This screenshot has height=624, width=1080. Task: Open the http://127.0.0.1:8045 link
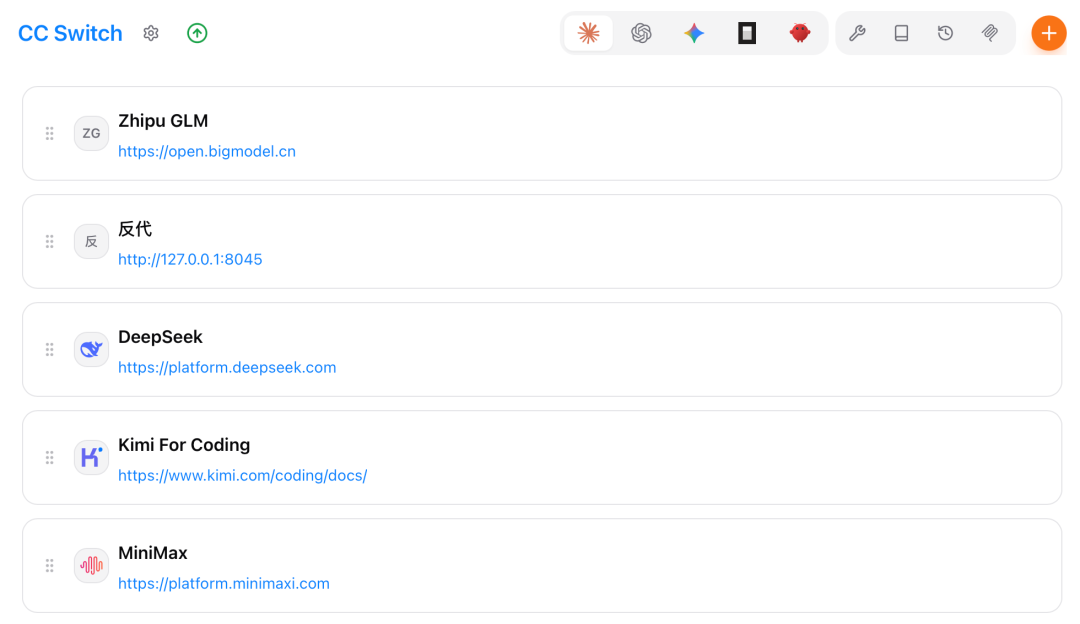[190, 260]
